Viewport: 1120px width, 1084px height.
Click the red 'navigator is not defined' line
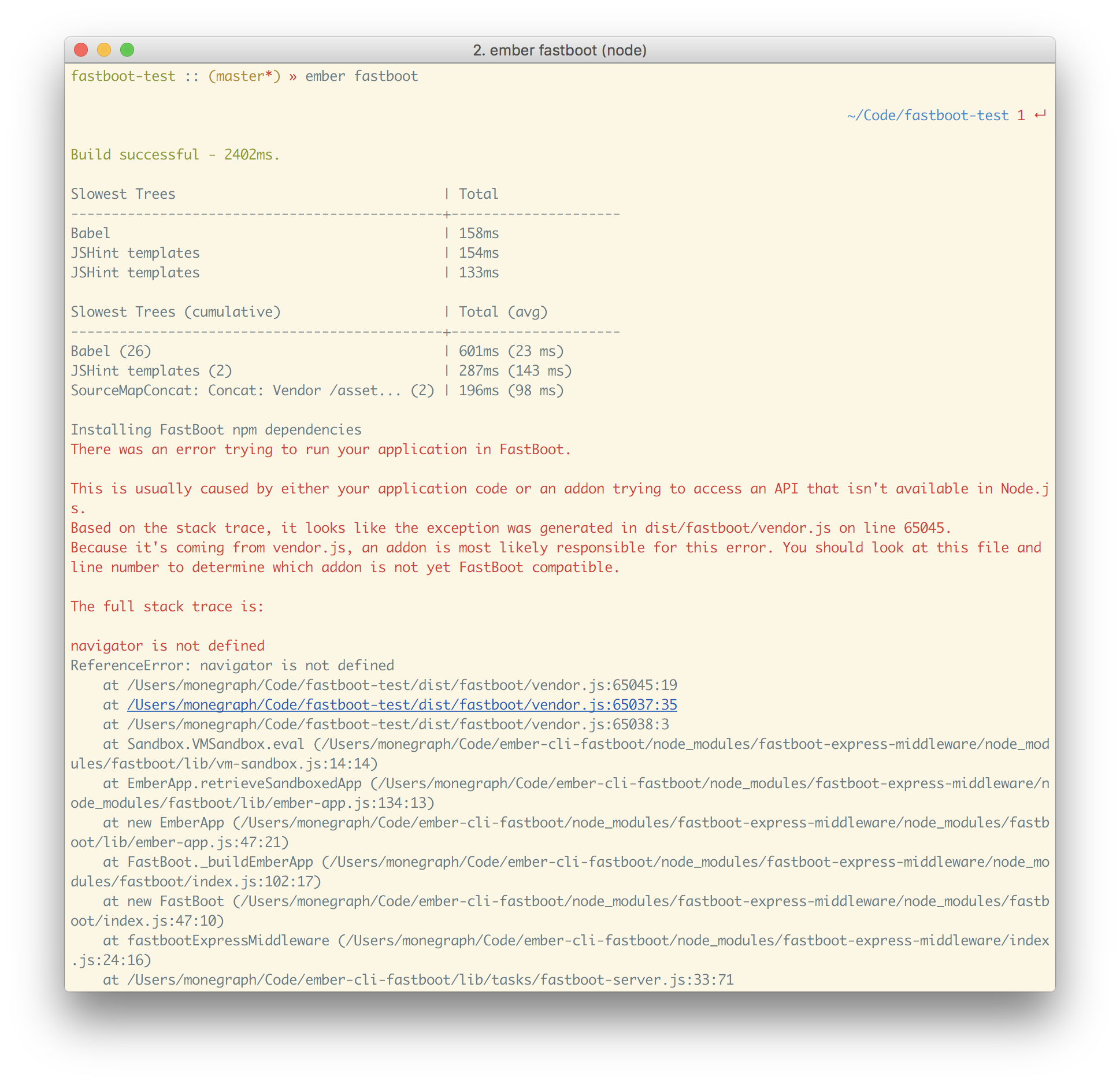coord(168,646)
